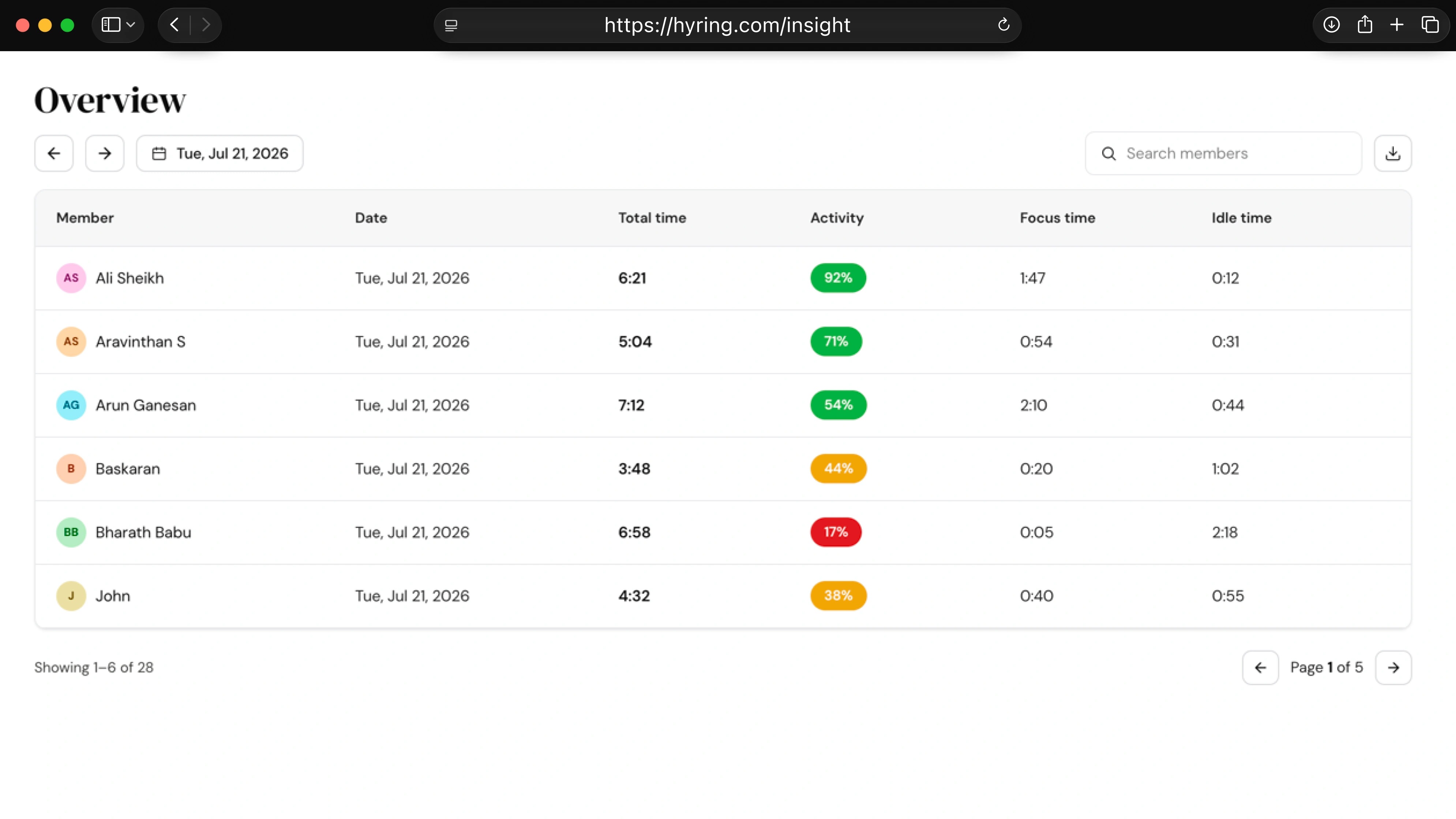Screen dimensions: 1456x819
Task: Toggle browser sidebar panel icon
Action: coord(111,25)
